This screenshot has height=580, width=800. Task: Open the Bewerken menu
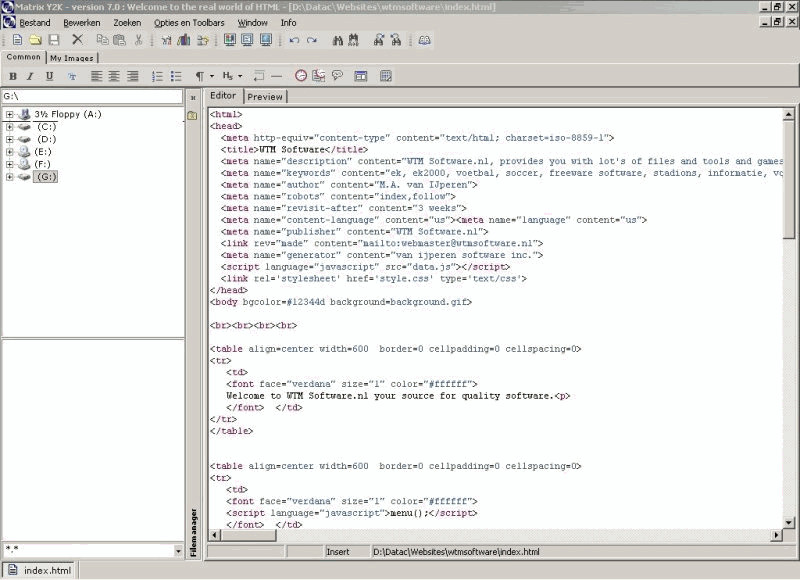tap(82, 23)
